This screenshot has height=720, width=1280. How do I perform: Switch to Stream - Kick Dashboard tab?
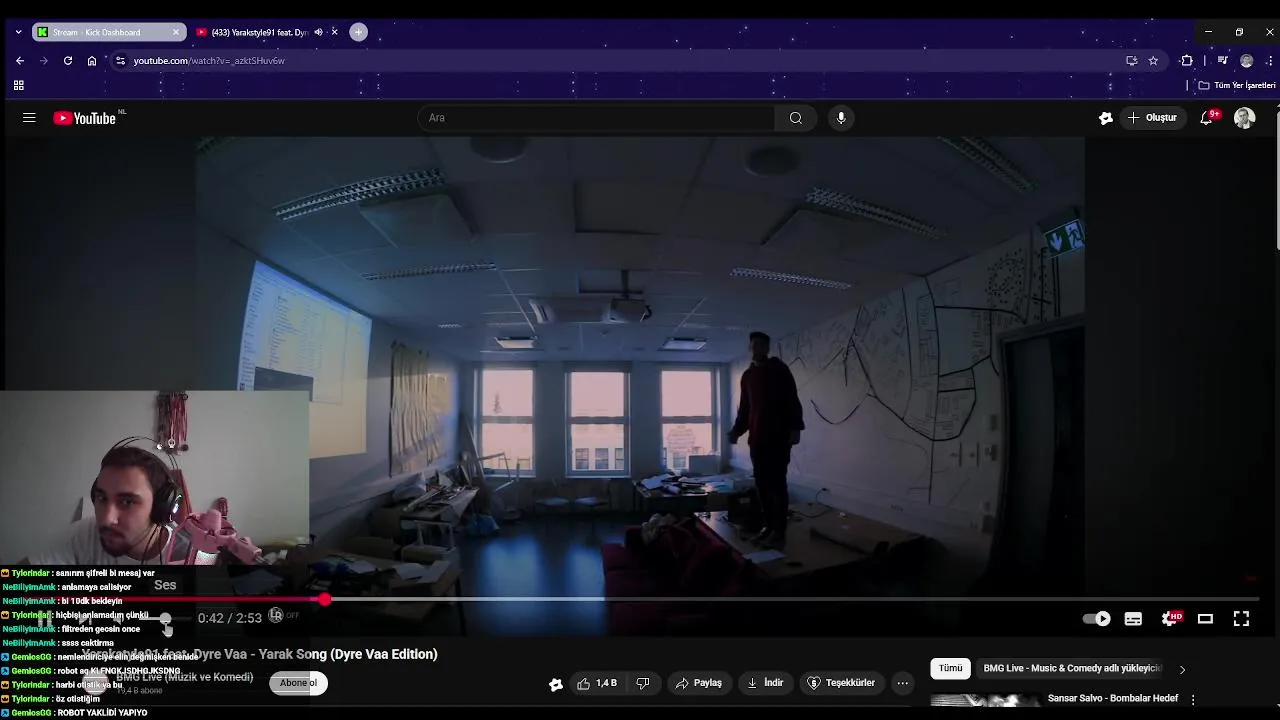[x=108, y=32]
